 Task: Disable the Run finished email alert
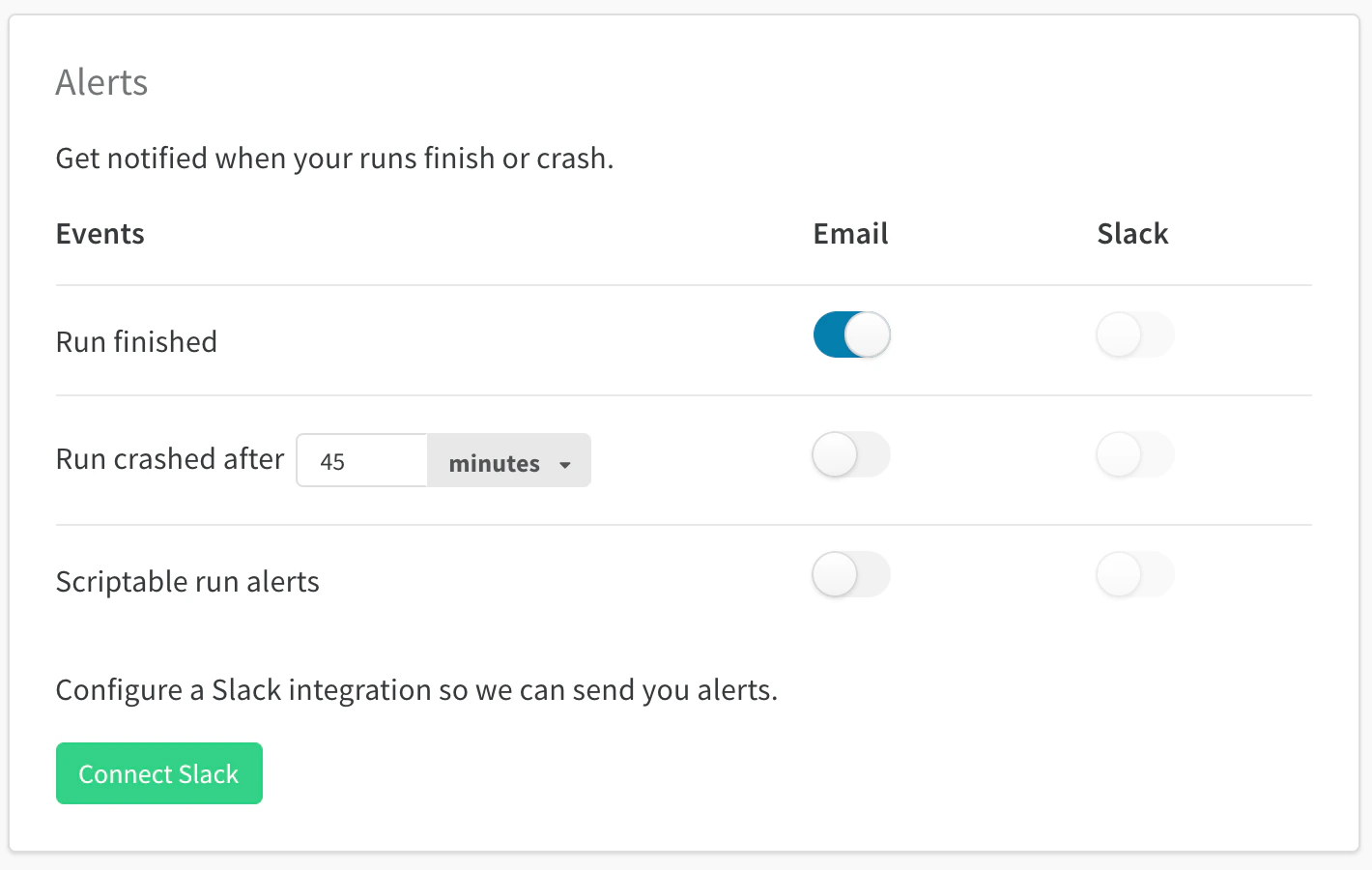850,333
